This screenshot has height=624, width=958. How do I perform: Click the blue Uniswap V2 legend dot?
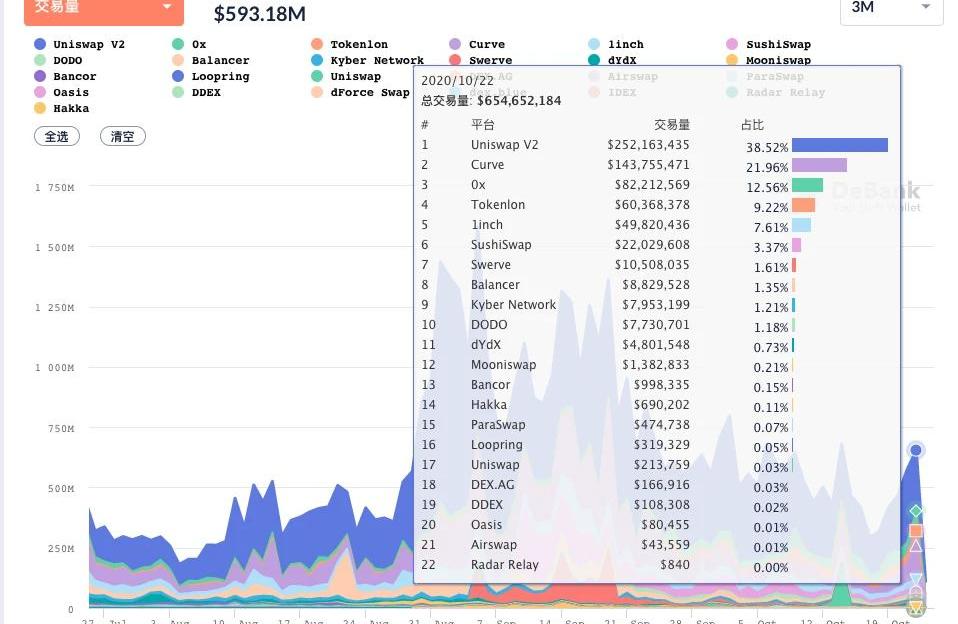click(x=40, y=44)
